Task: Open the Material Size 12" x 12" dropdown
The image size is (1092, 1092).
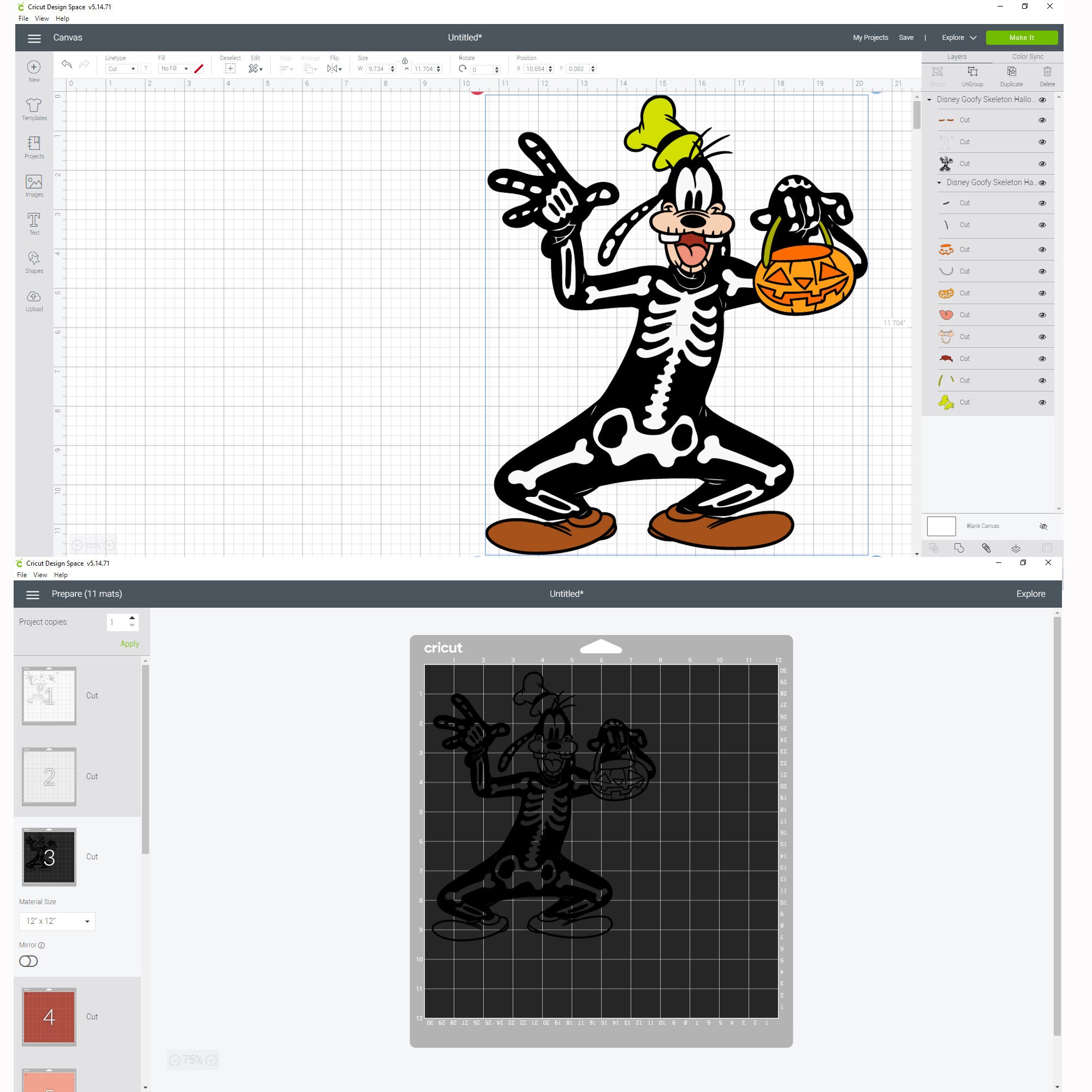Action: [x=57, y=921]
